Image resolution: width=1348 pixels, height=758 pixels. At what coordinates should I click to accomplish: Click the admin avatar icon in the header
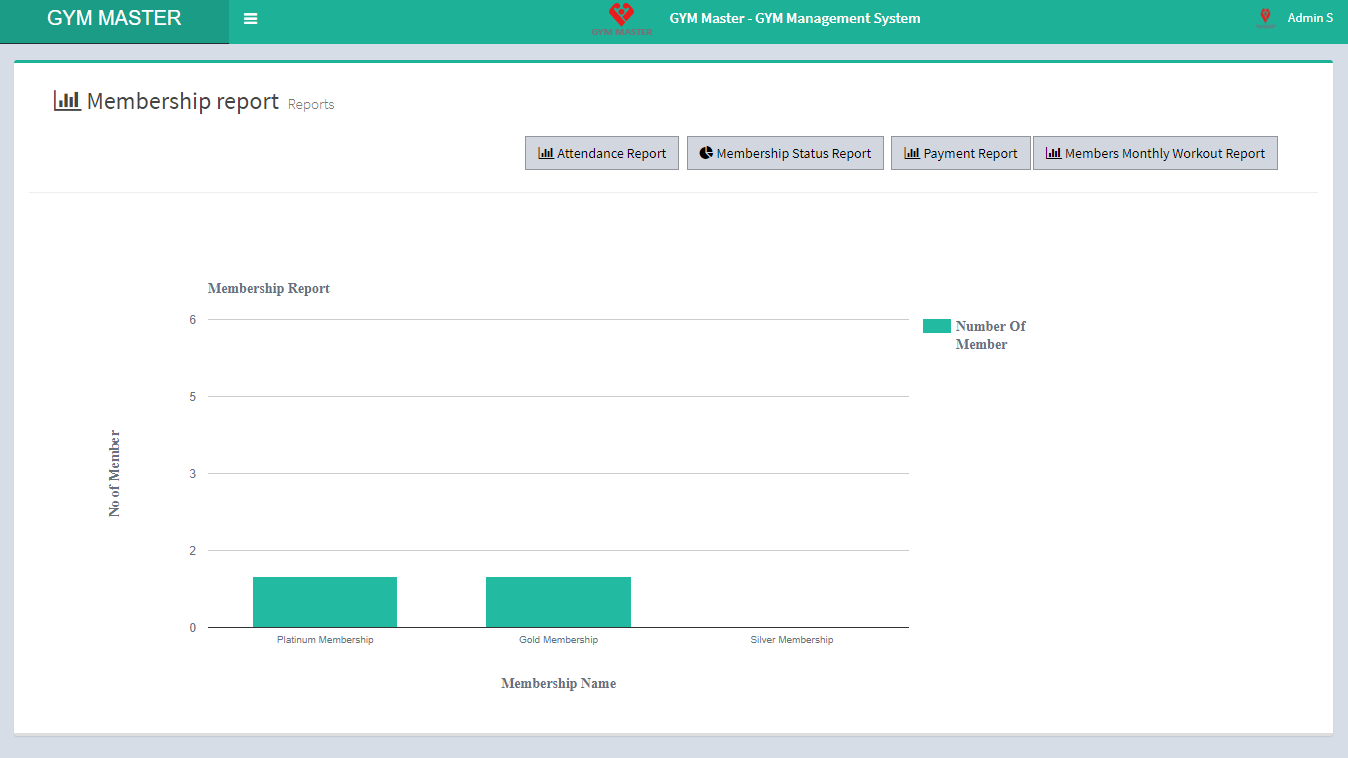(x=1265, y=17)
